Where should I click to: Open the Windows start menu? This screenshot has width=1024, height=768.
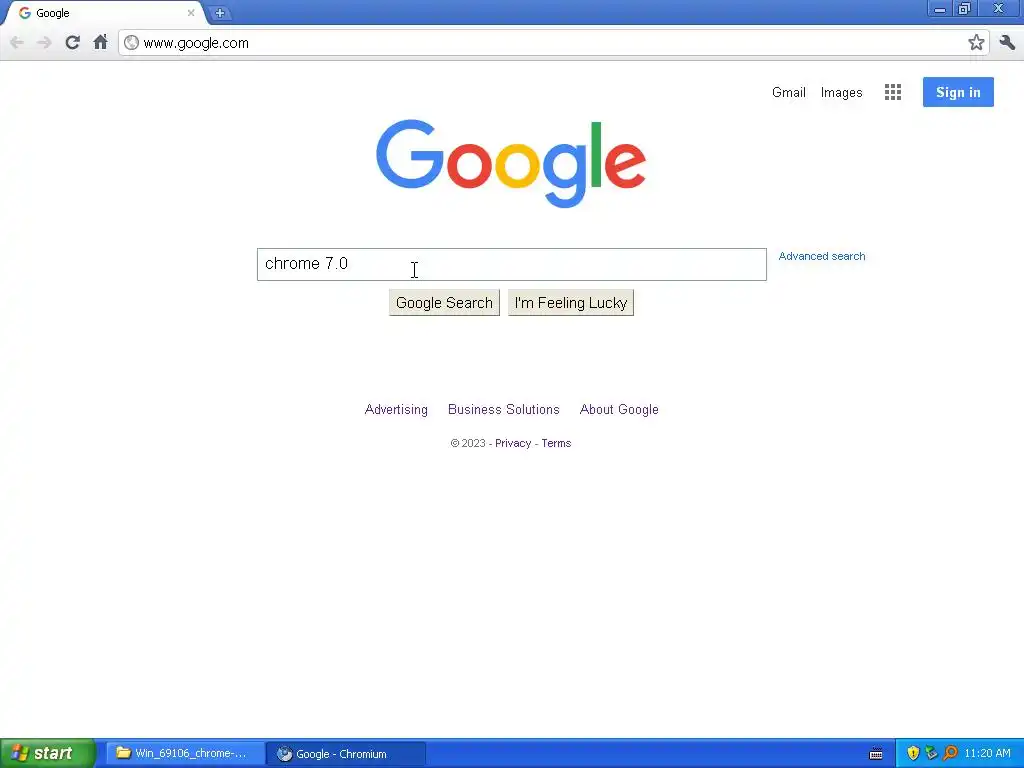pos(48,753)
